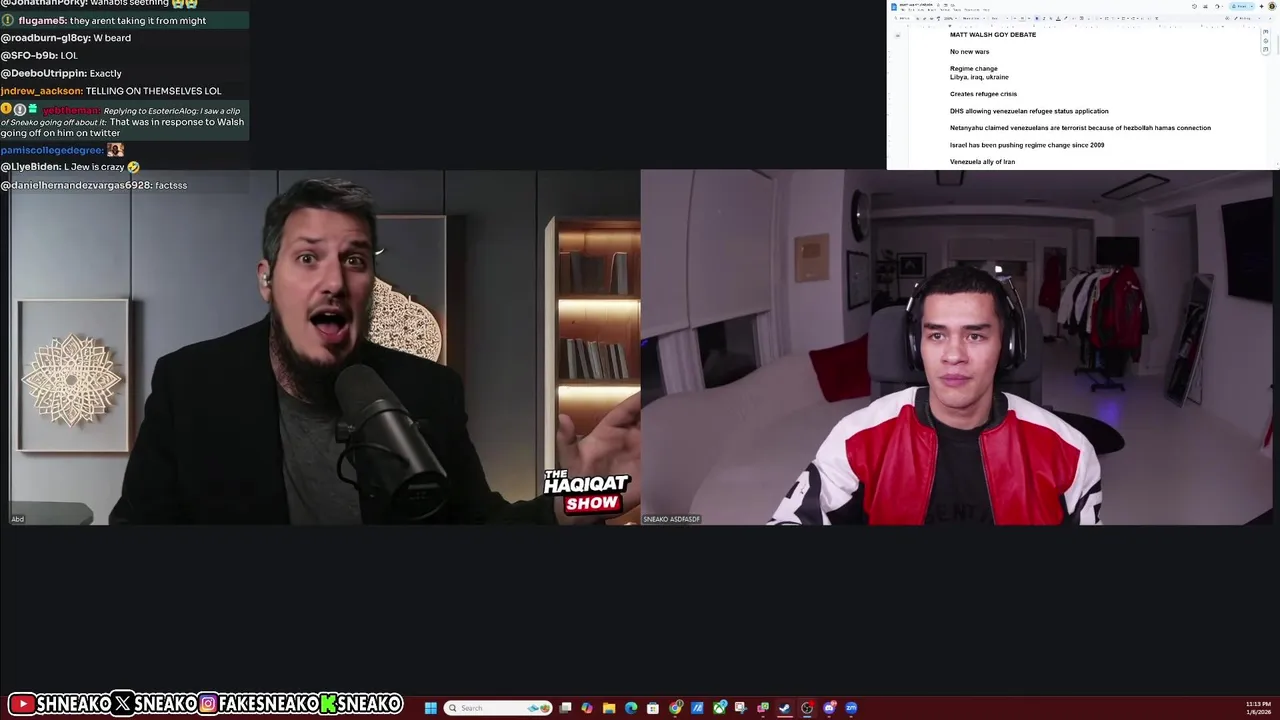Click 'Israel has been pushing regime change' line

click(1027, 145)
